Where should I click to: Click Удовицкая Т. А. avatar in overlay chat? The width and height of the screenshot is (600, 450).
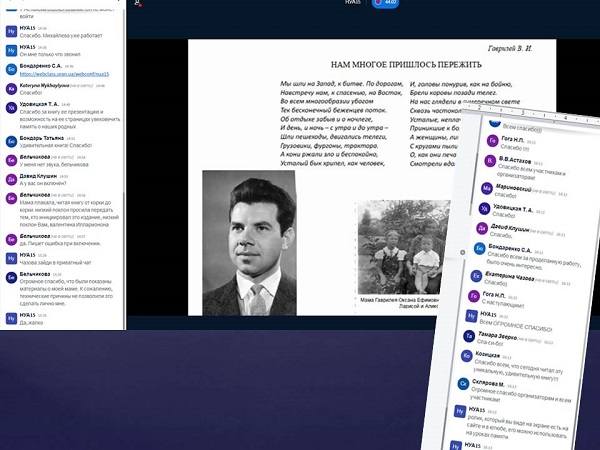484,209
